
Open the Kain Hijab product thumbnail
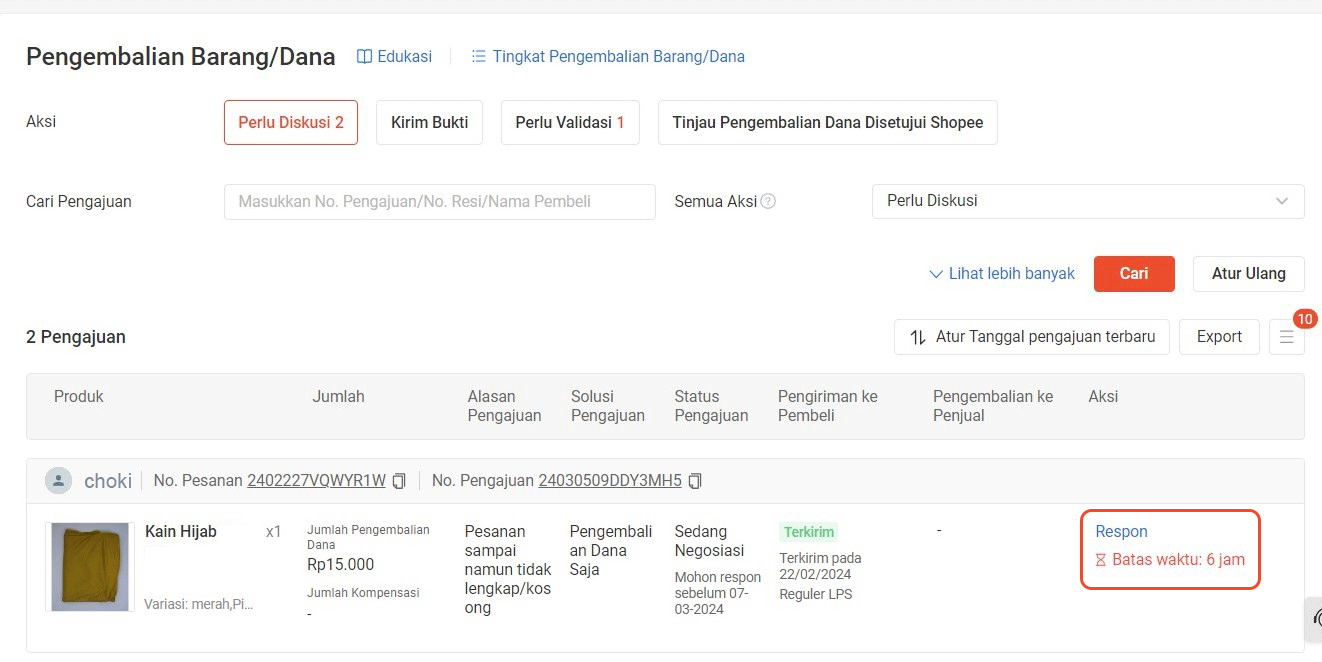89,566
